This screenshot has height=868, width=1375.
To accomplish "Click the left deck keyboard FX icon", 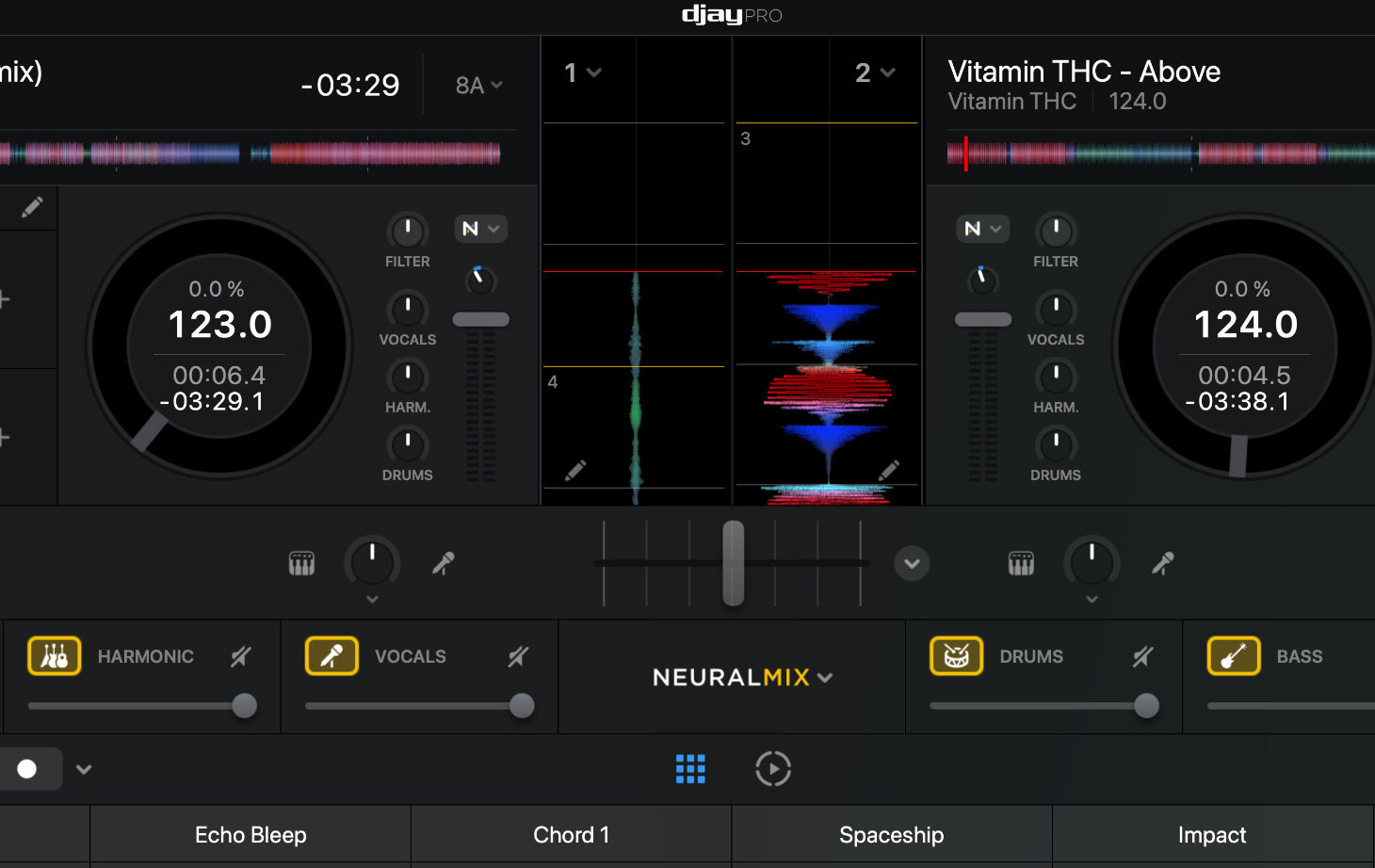I will [x=301, y=564].
